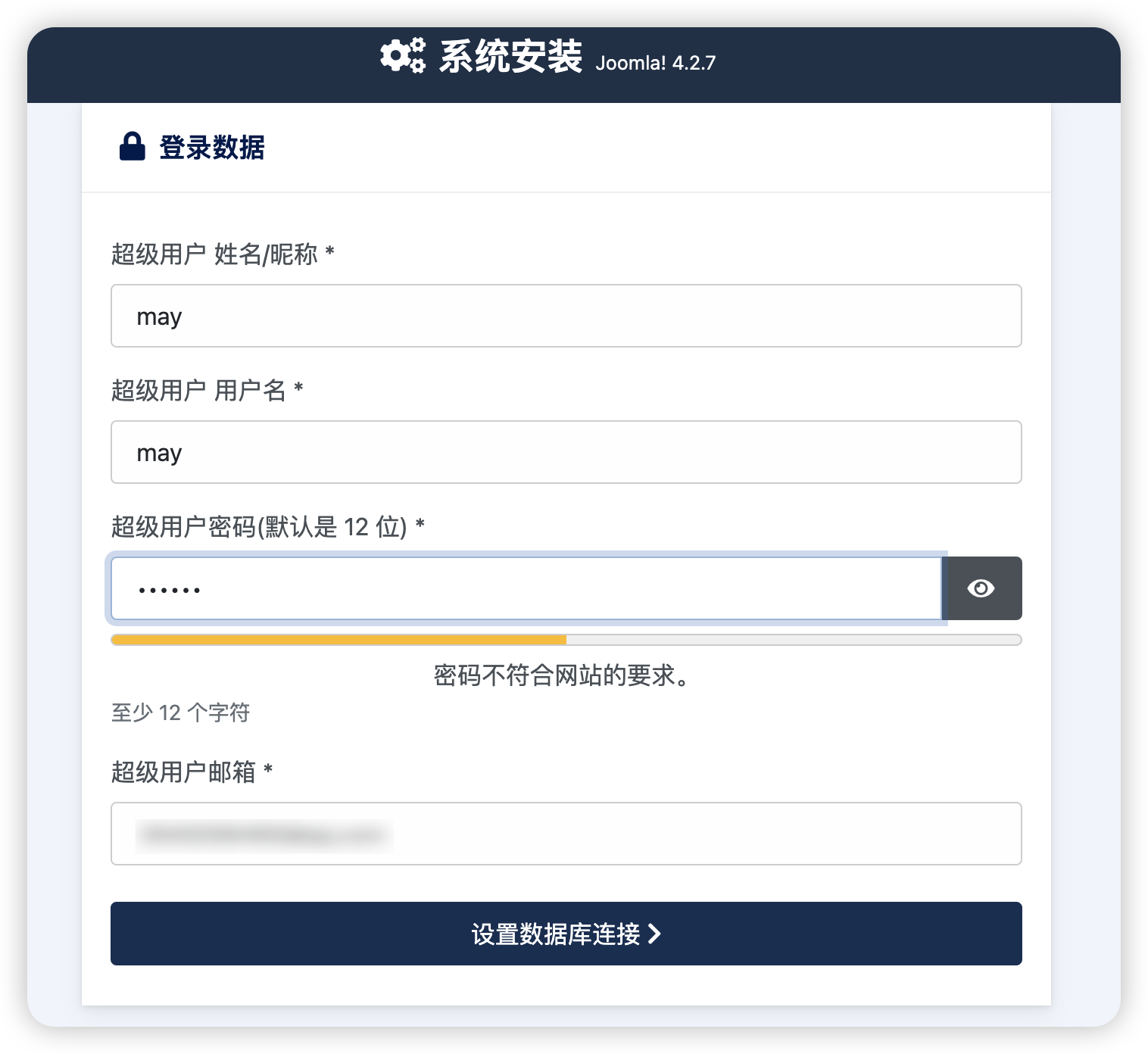The image size is (1148, 1054).
Task: Click the yellow password strength bar
Action: (x=338, y=640)
